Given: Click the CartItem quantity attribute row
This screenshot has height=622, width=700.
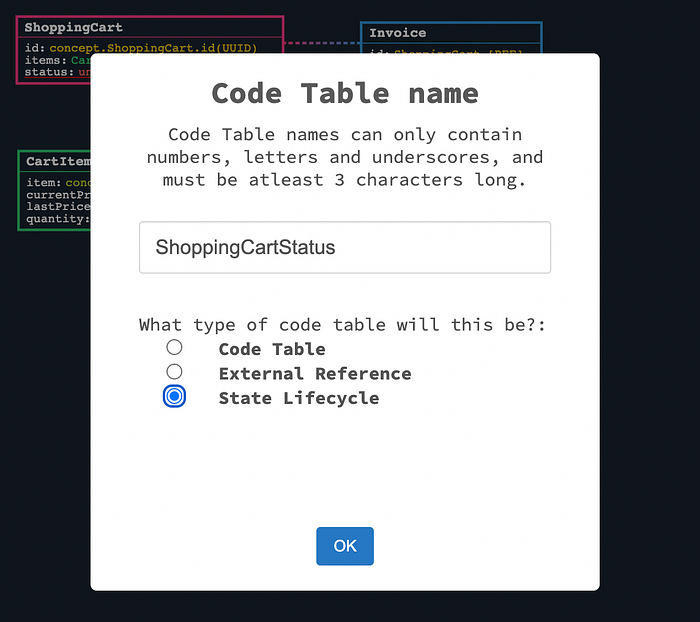Looking at the screenshot, I should tap(58, 219).
